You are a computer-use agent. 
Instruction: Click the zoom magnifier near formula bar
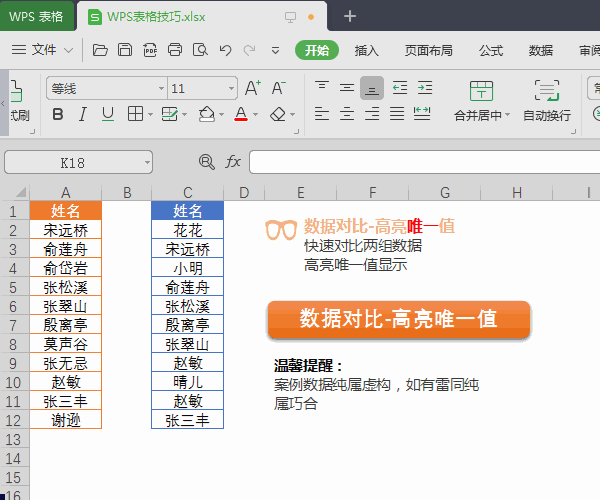tap(207, 162)
